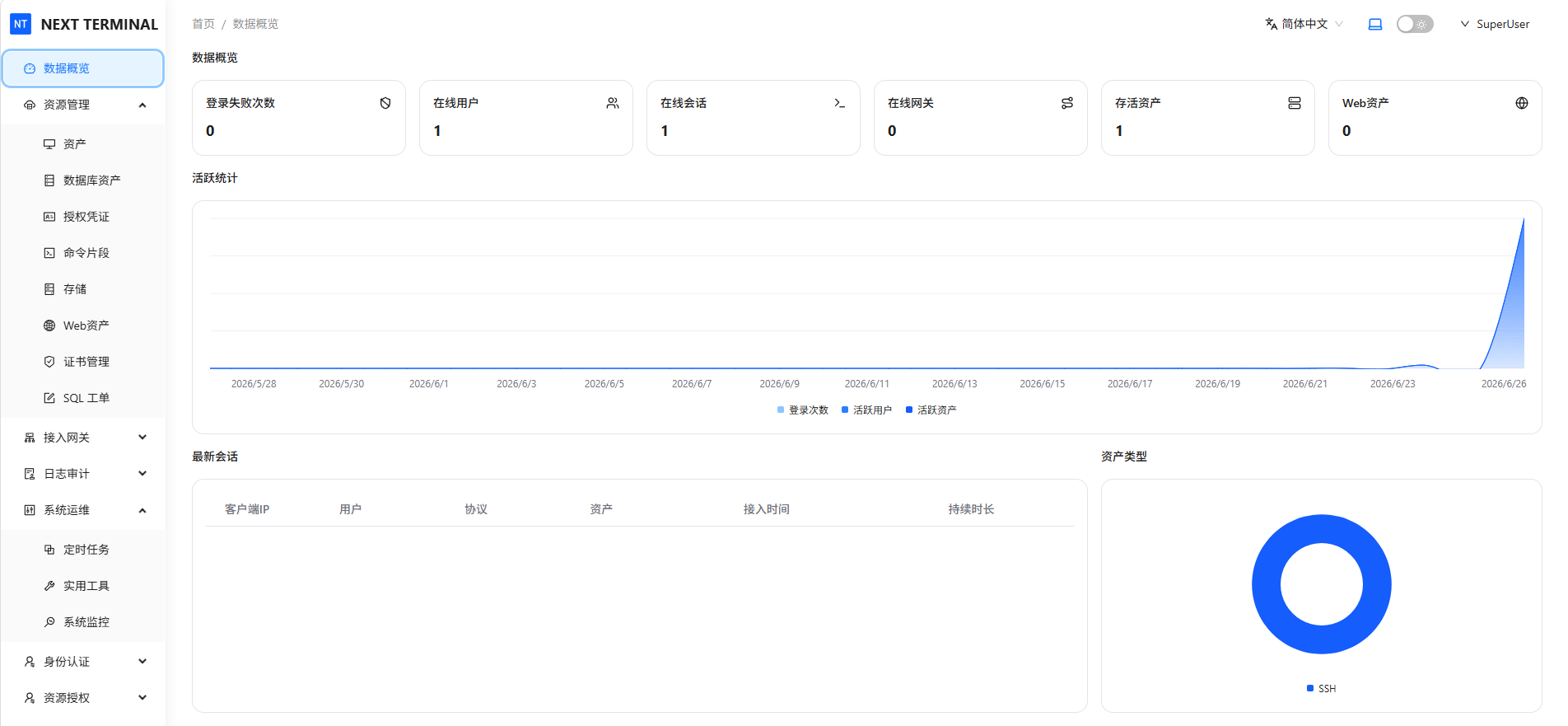The height and width of the screenshot is (726, 1568).
Task: Click the 系统运维 sliders icon
Action: 30,510
